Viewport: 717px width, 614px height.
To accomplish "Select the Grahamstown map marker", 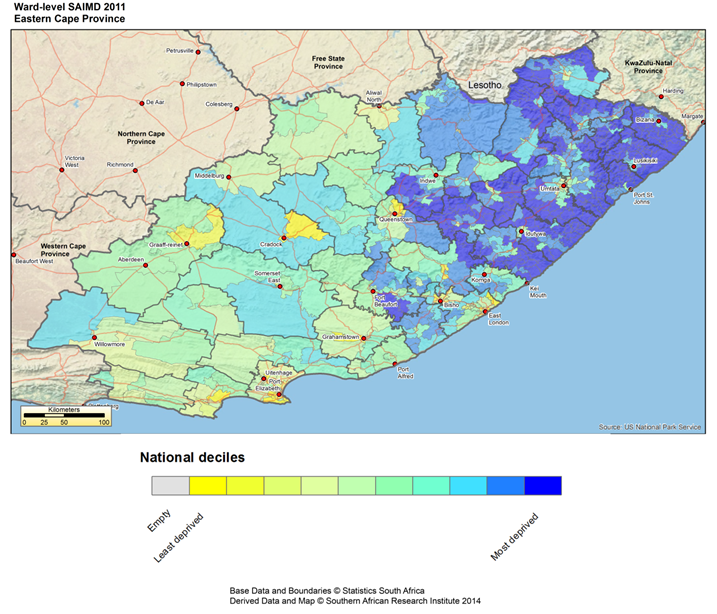I will click(364, 338).
